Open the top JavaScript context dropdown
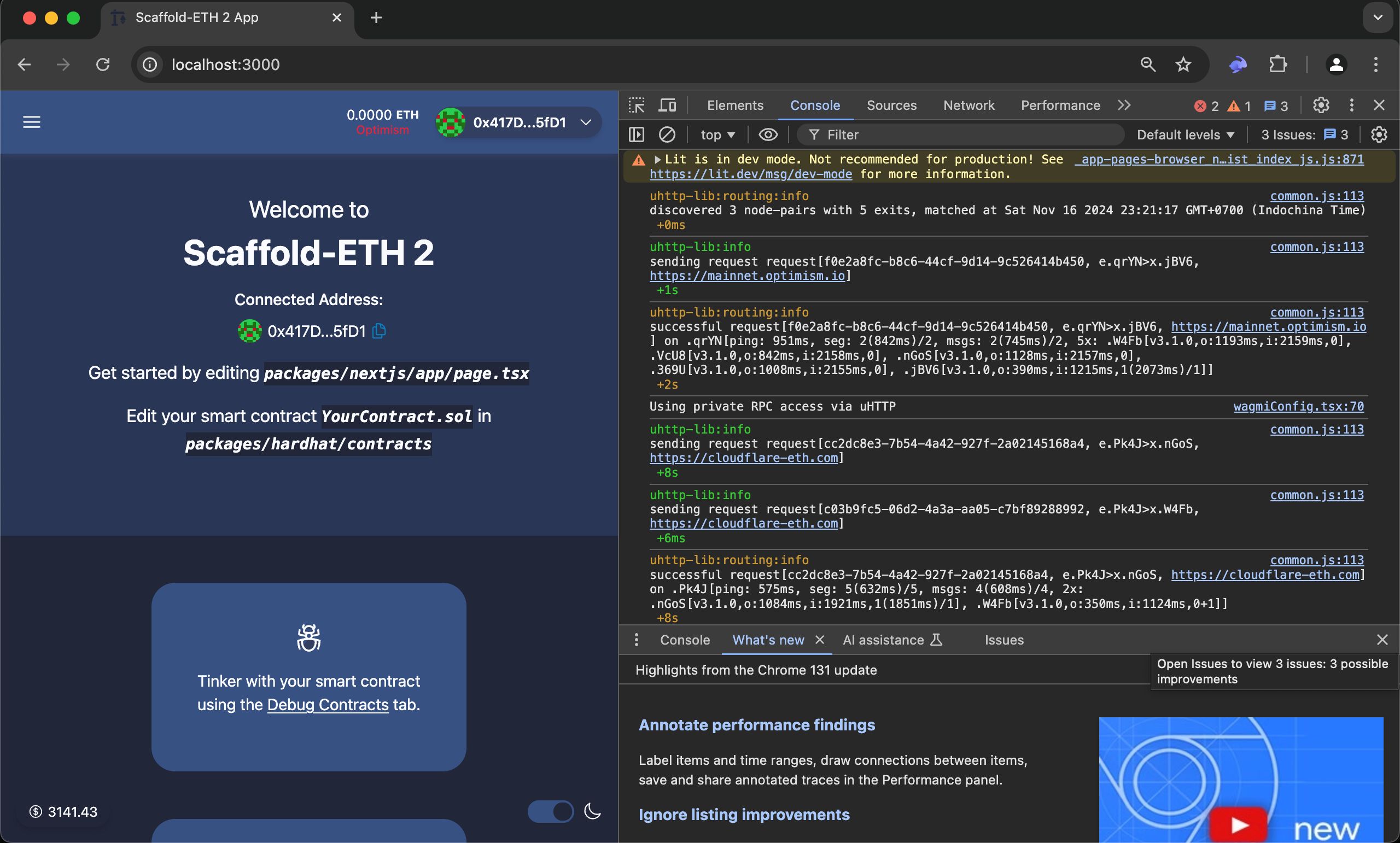Screen dimensions: 1400x843 717,134
